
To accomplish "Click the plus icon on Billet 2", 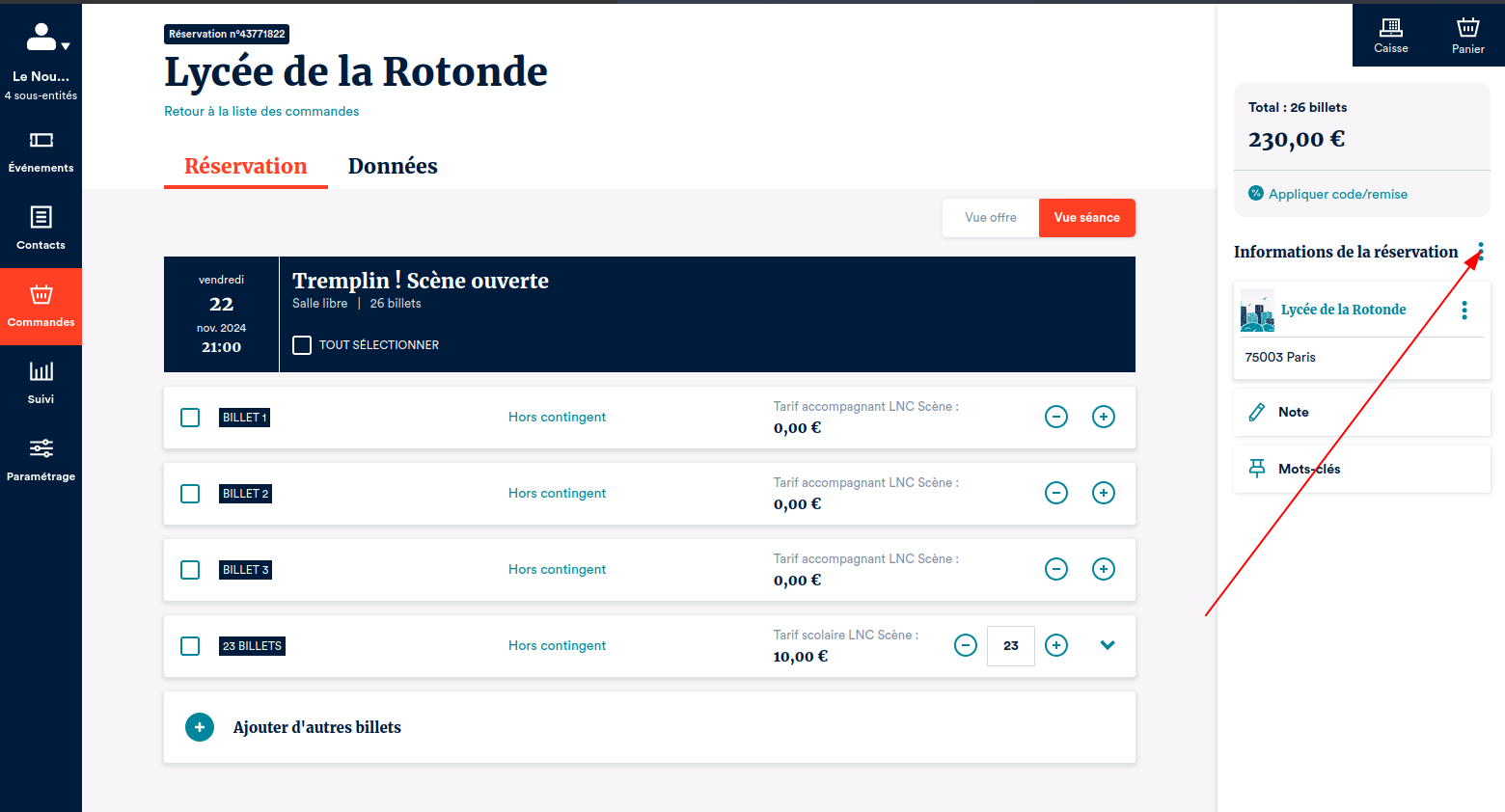I will coord(1103,493).
